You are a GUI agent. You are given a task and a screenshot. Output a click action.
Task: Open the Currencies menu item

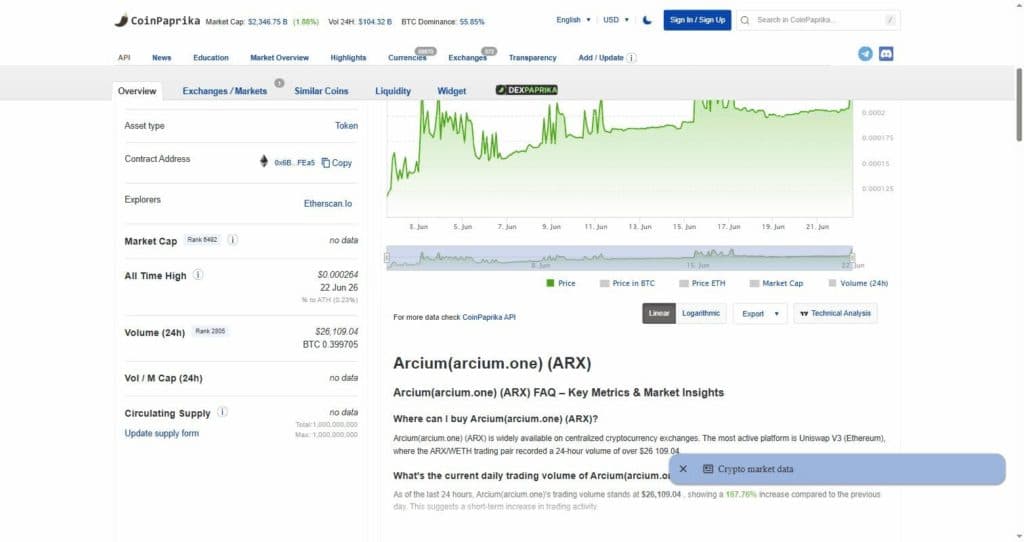tap(407, 57)
